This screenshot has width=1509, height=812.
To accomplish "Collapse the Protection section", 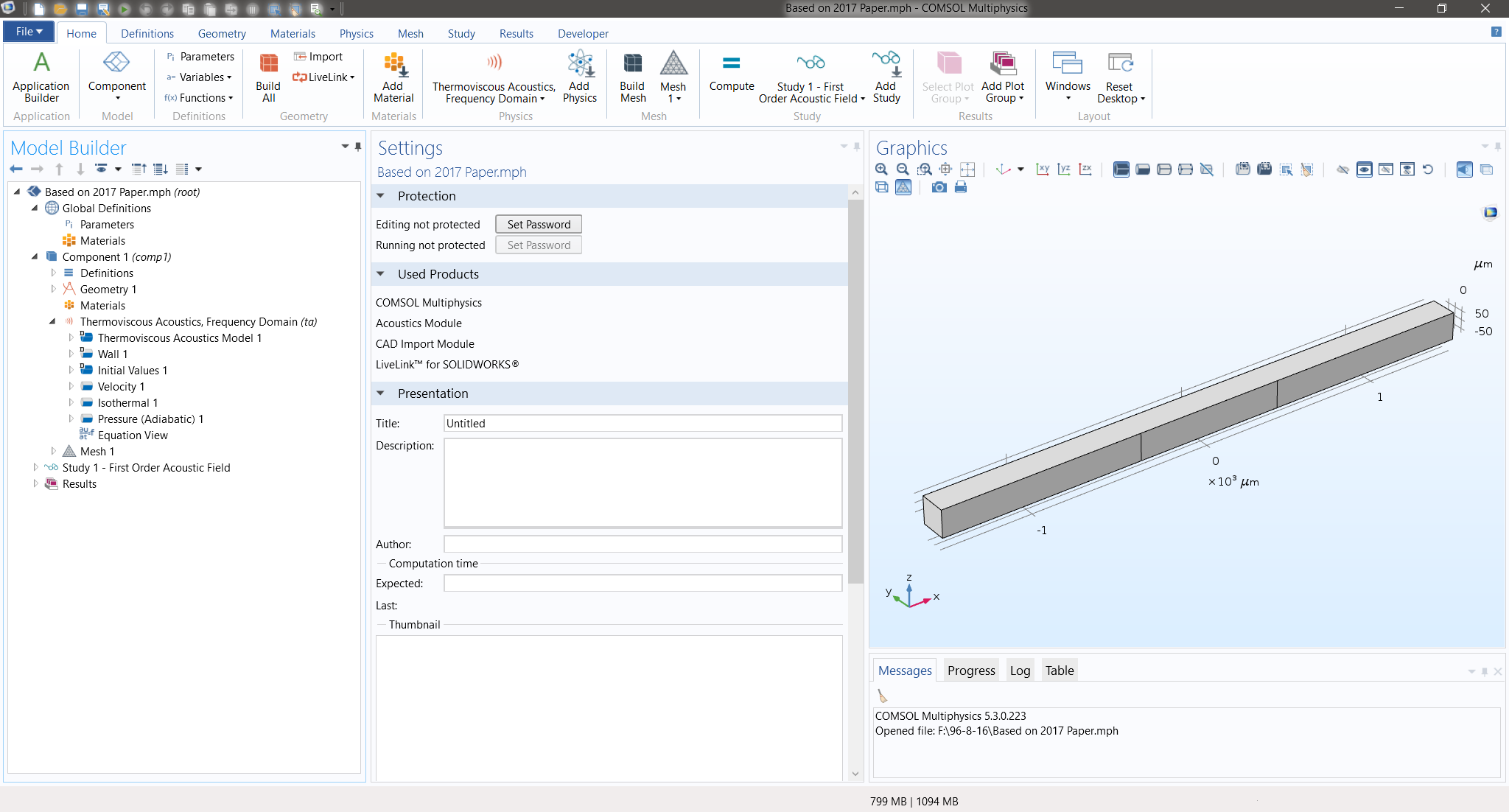I will [381, 196].
